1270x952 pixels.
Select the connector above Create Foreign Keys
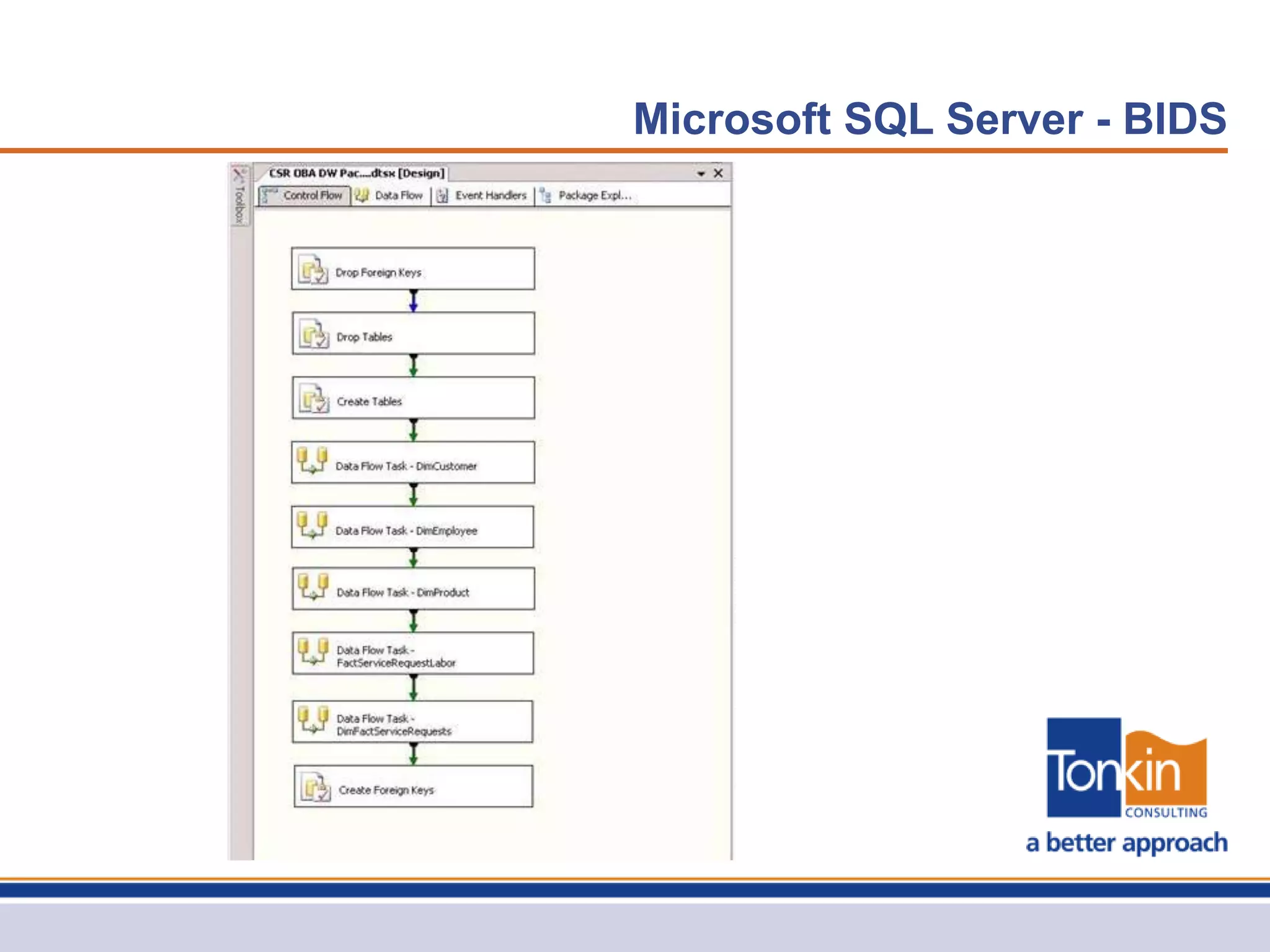tap(414, 754)
